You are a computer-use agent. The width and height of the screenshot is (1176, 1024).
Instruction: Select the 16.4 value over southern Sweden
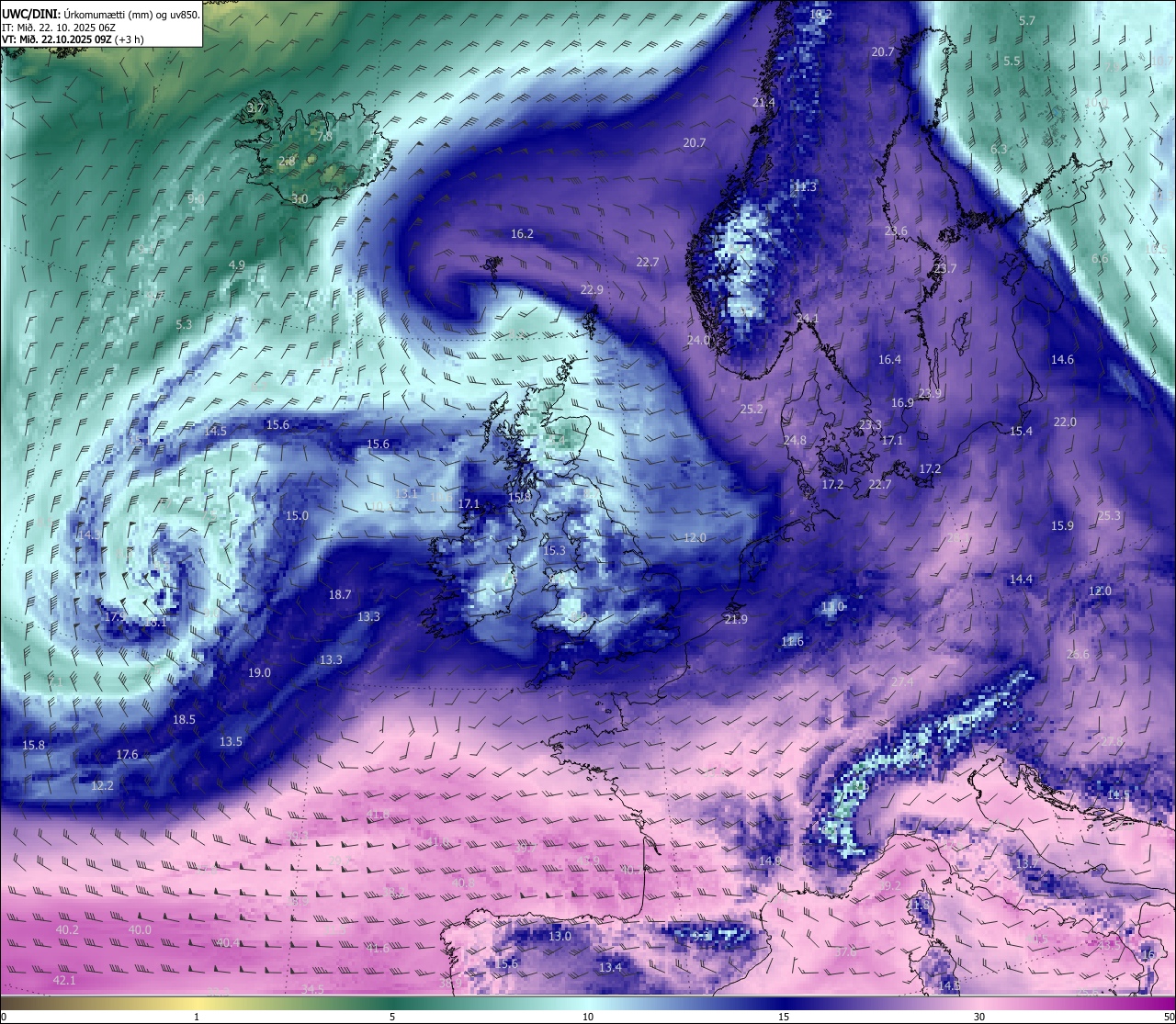(x=889, y=360)
